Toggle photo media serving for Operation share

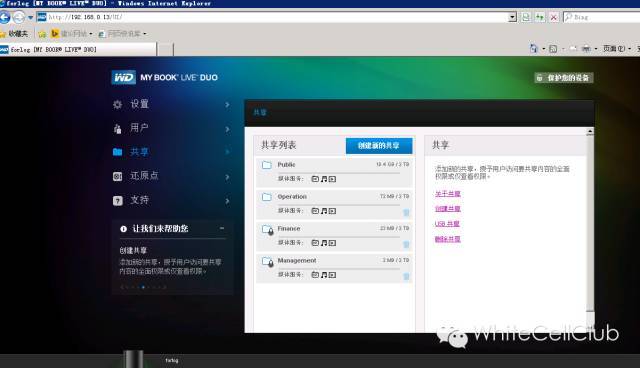[315, 211]
